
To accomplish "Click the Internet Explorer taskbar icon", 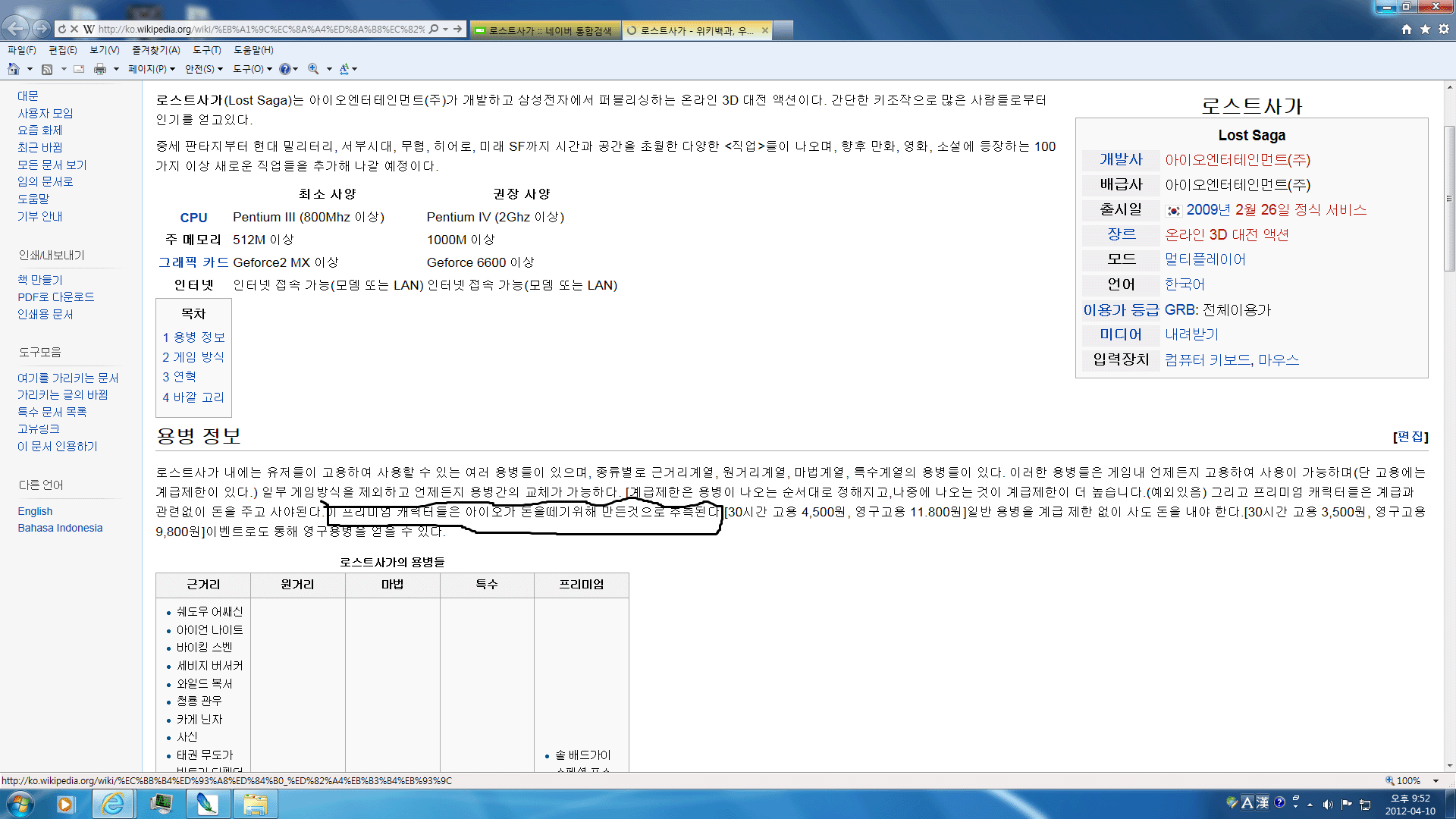I will pos(113,804).
